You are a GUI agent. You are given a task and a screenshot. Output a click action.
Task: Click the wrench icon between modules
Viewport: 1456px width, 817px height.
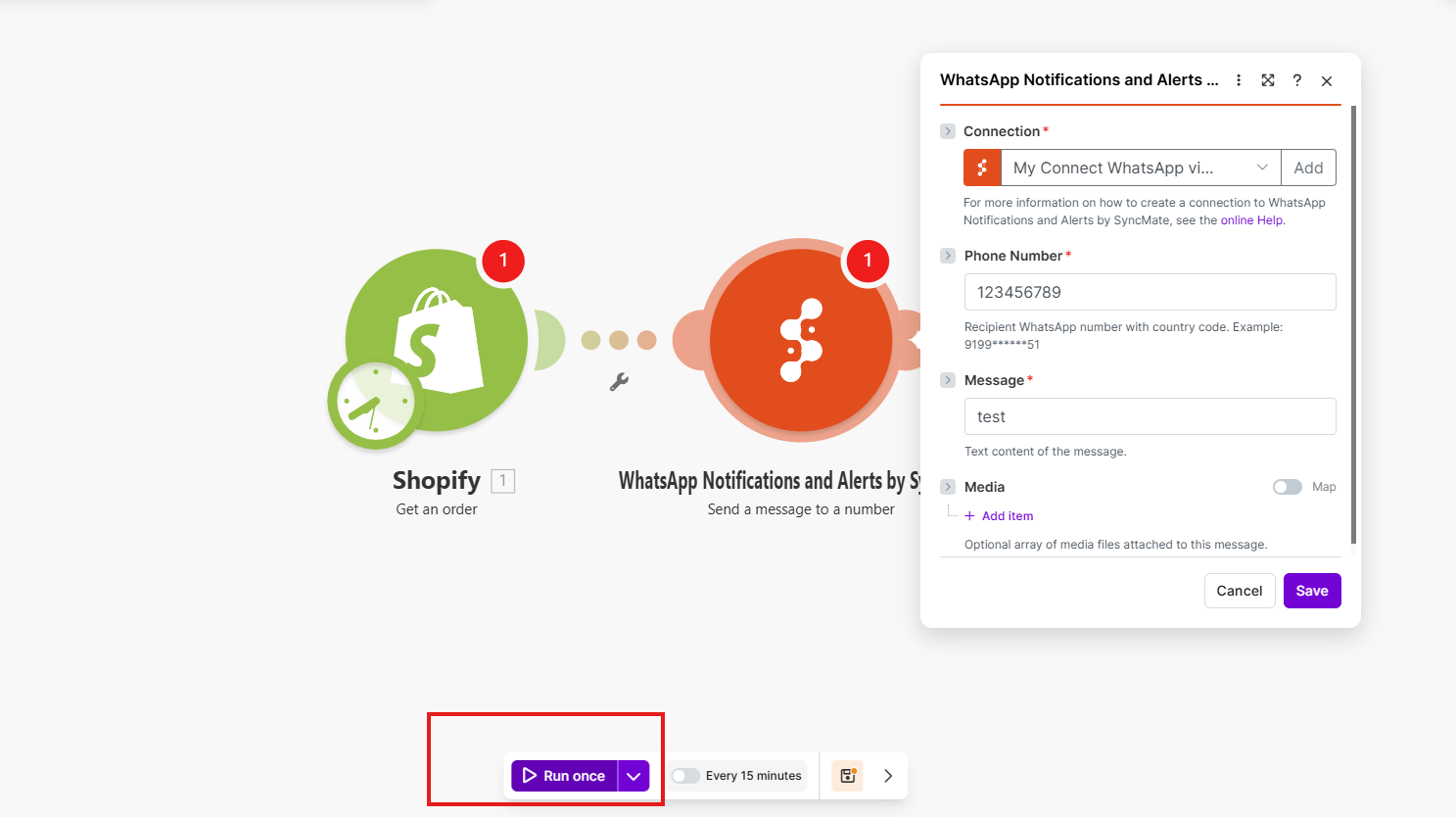619,382
